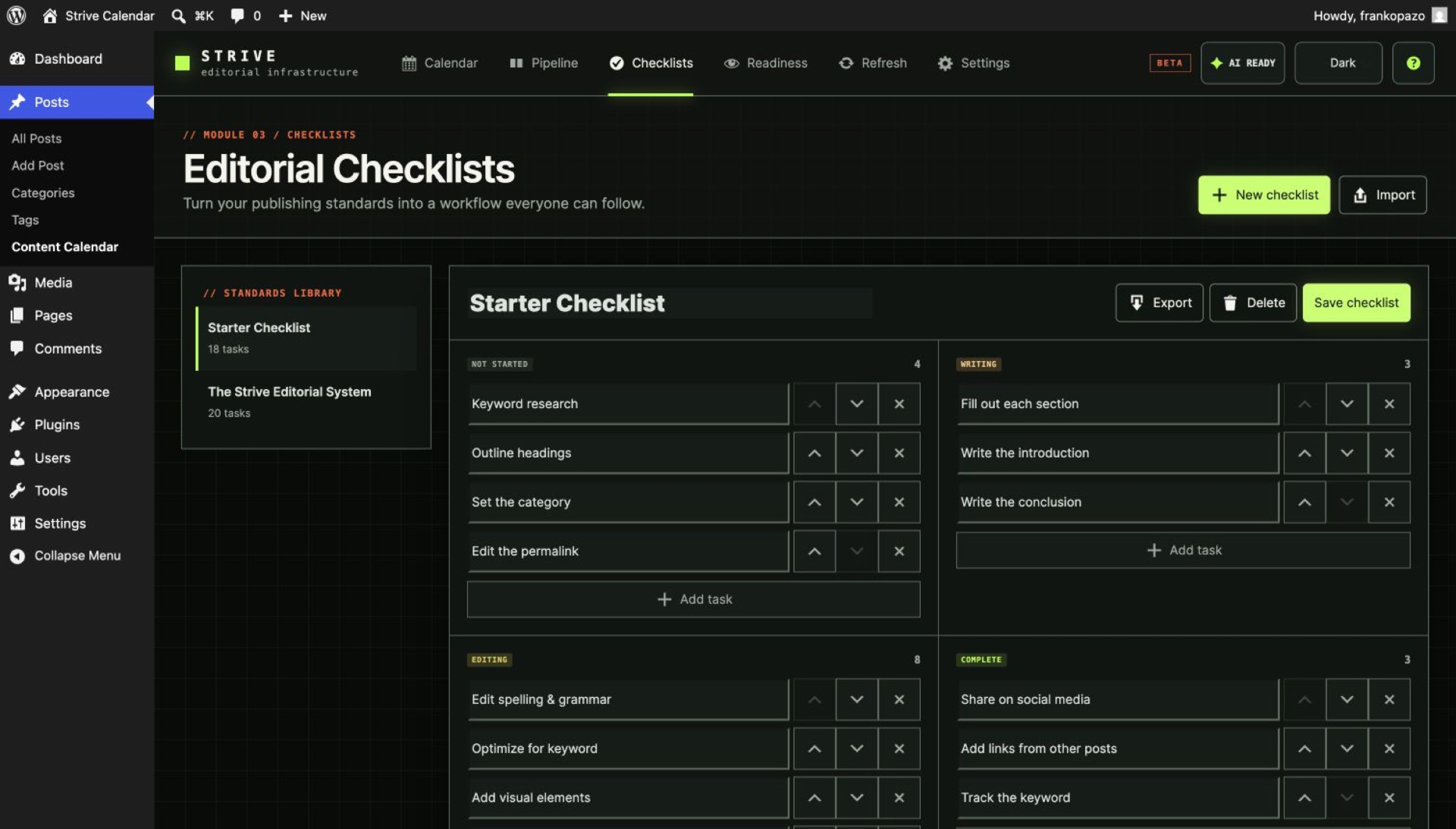Remove the Outline headings task
Image resolution: width=1456 pixels, height=829 pixels.
pos(899,453)
